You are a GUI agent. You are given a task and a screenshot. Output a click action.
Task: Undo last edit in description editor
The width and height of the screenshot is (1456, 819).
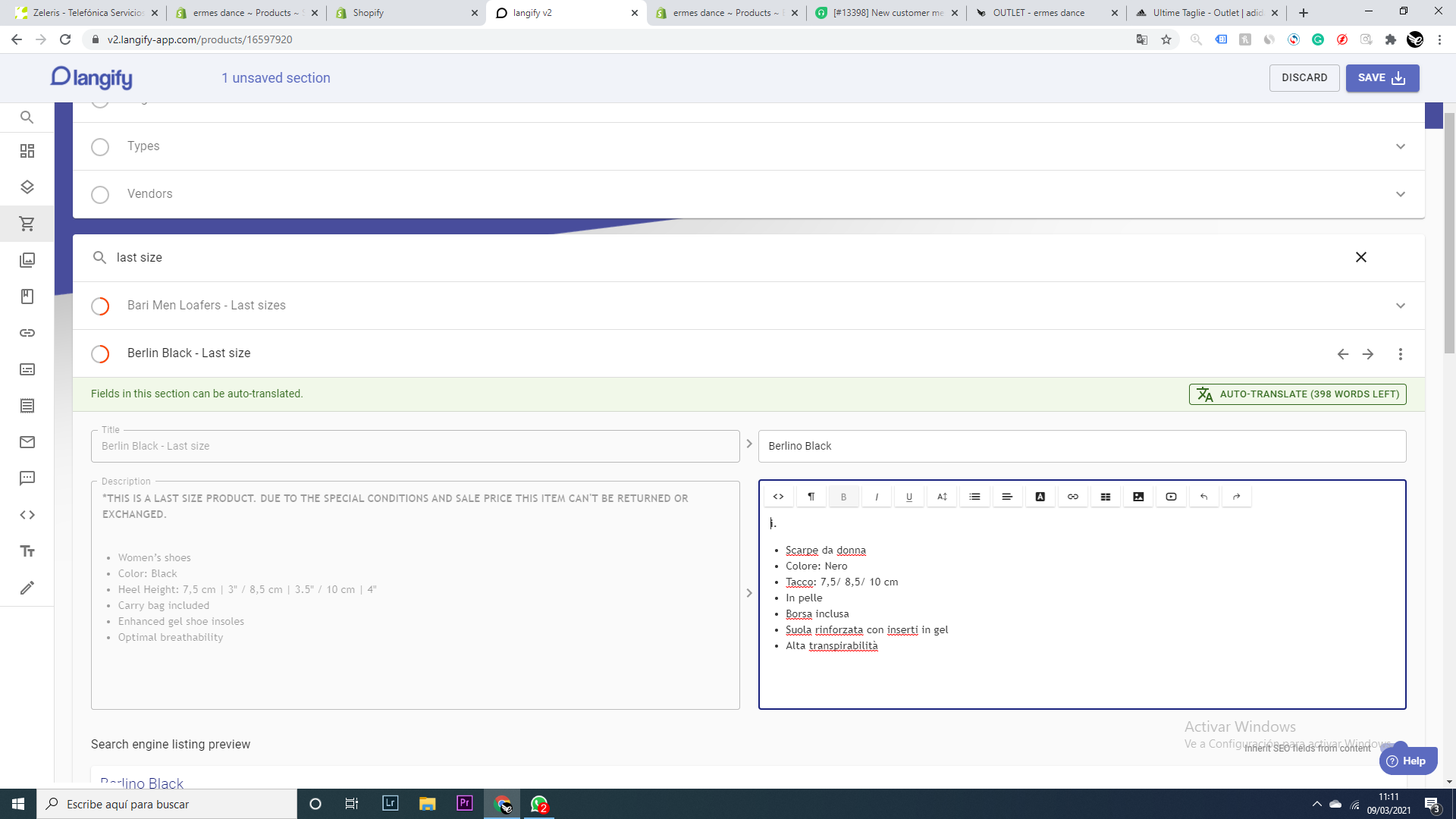[x=1204, y=497]
